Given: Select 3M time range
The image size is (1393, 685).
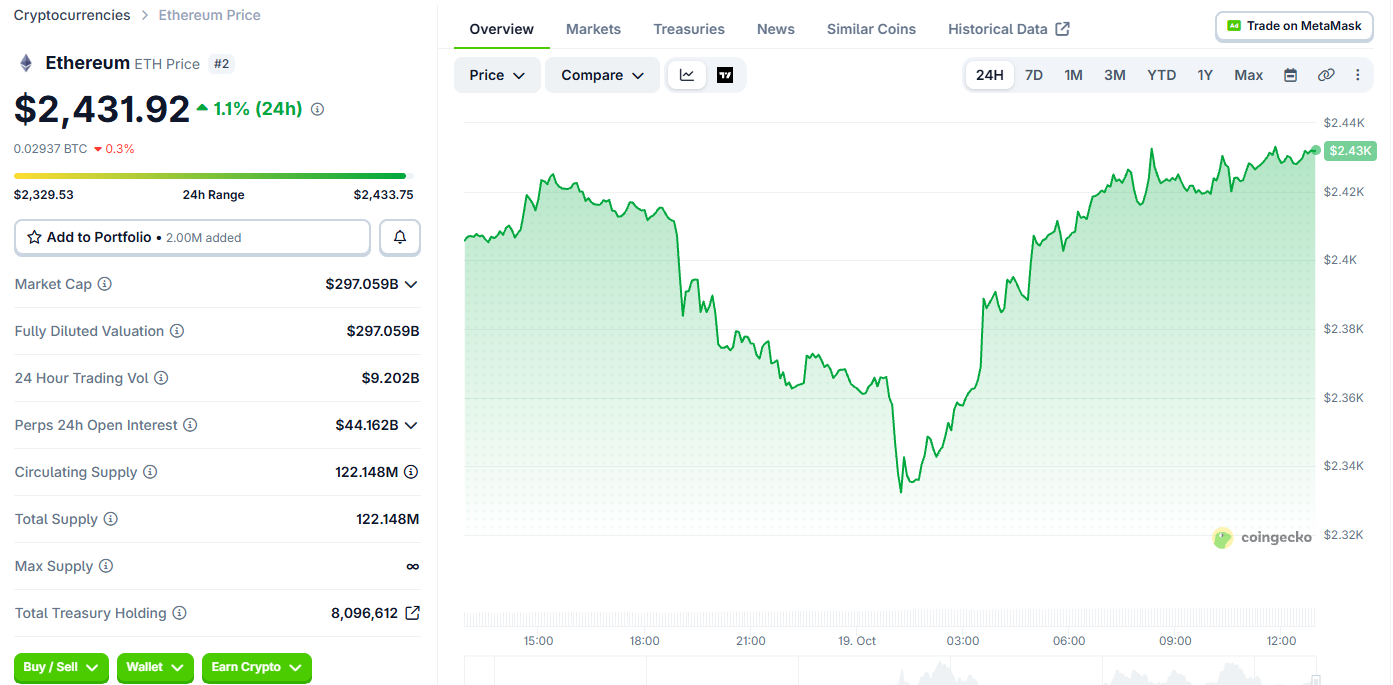Looking at the screenshot, I should pyautogui.click(x=1115, y=75).
